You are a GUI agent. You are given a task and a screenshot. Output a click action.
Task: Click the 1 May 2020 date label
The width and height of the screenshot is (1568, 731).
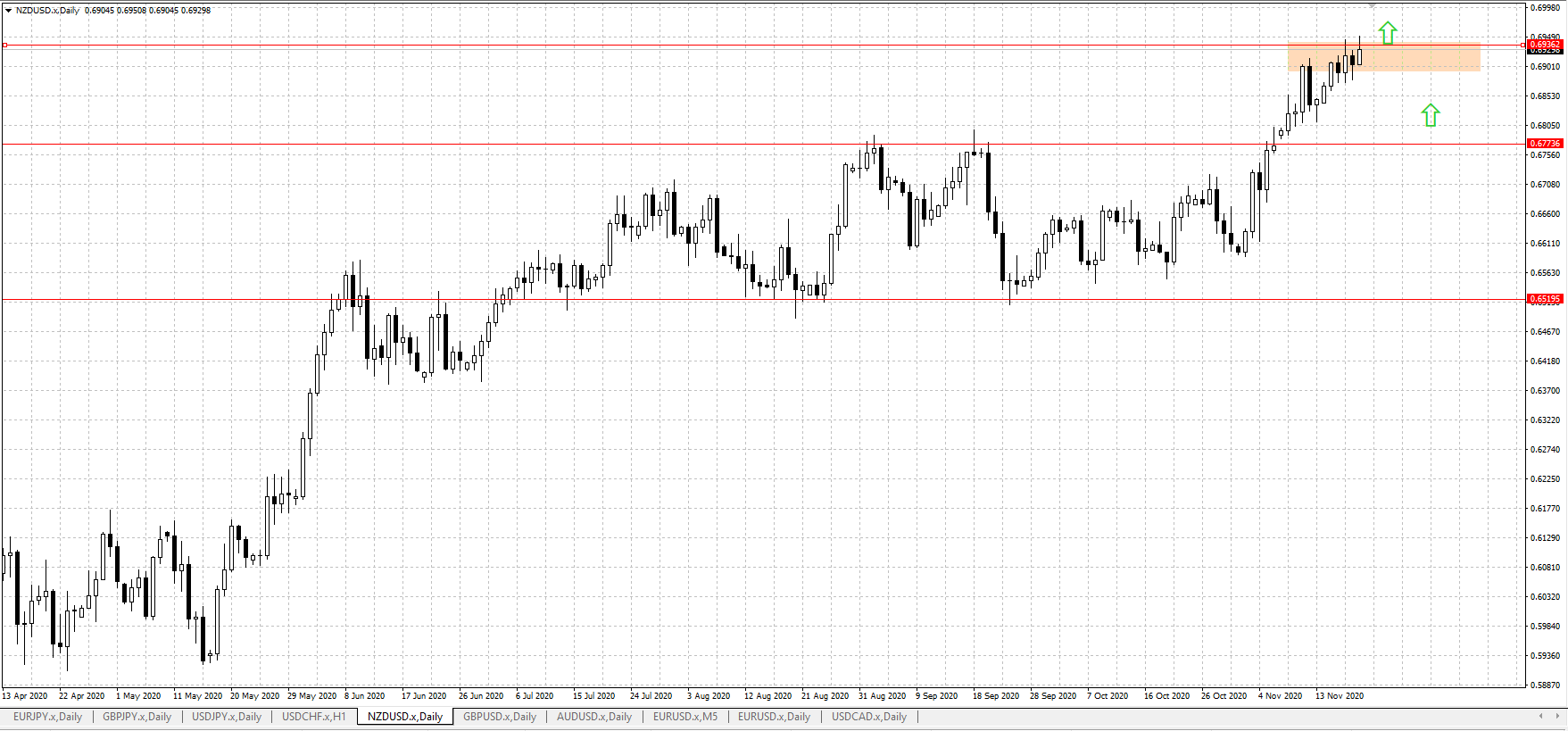pyautogui.click(x=138, y=696)
